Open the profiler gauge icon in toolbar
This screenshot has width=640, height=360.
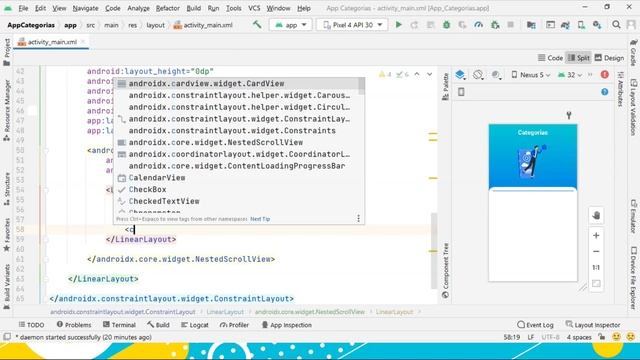tap(478, 25)
